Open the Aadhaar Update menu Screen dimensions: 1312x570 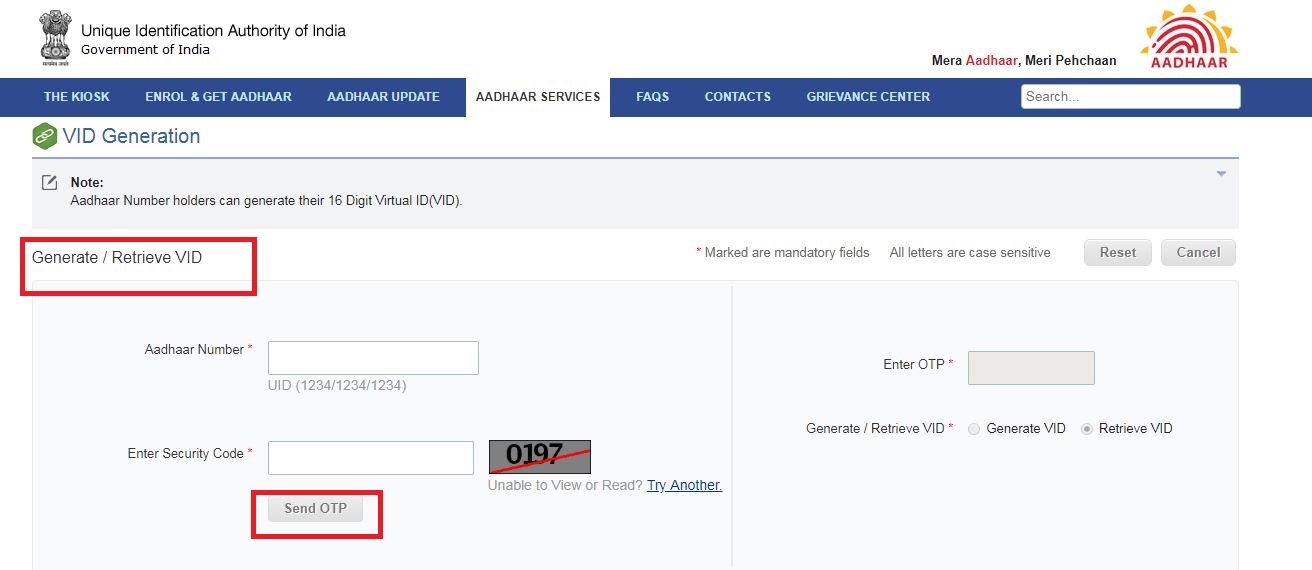point(383,97)
